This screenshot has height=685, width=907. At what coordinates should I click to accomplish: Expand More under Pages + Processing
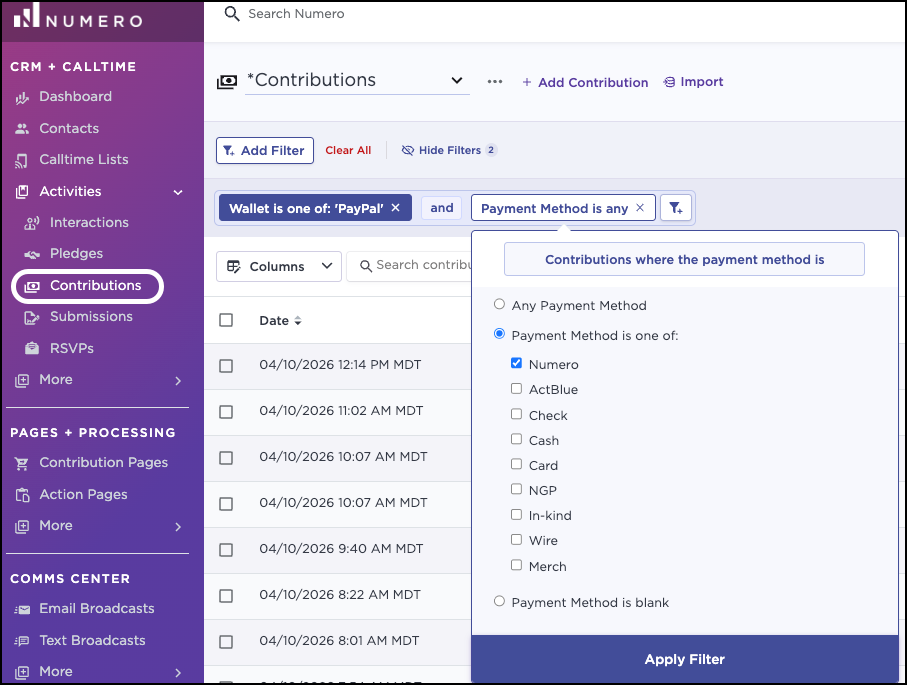178,526
